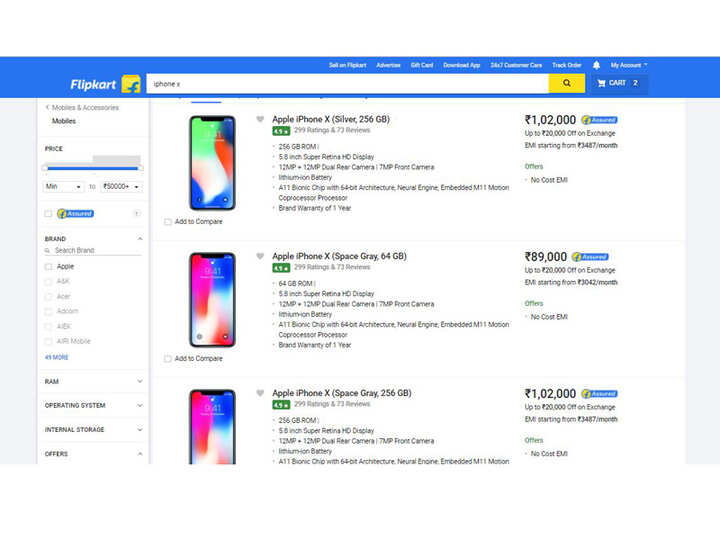Click the blue price range track
This screenshot has width=720, height=540.
tap(93, 168)
